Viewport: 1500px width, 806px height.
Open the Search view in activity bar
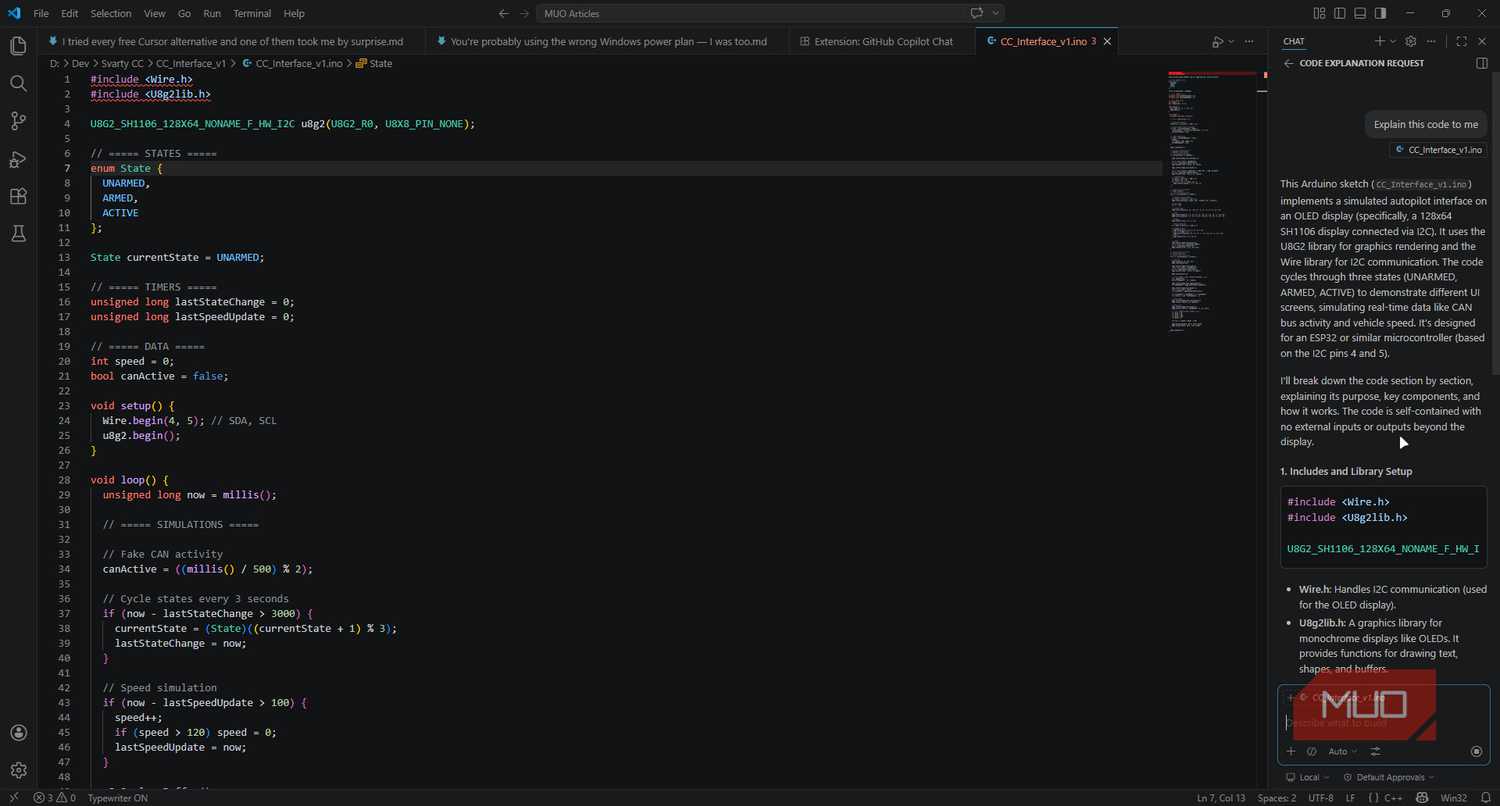[x=18, y=83]
